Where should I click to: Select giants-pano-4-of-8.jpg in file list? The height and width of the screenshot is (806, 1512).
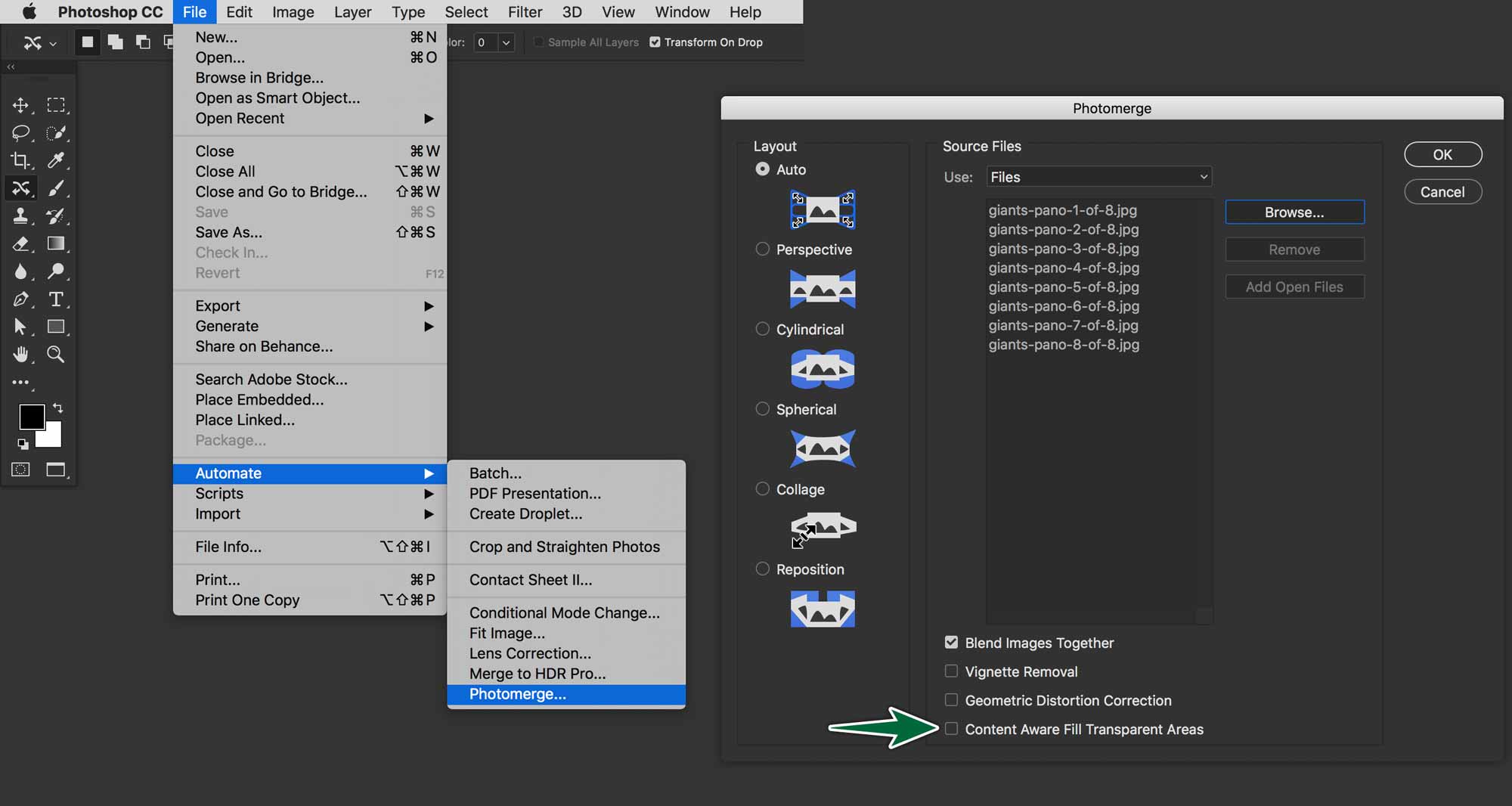1064,268
